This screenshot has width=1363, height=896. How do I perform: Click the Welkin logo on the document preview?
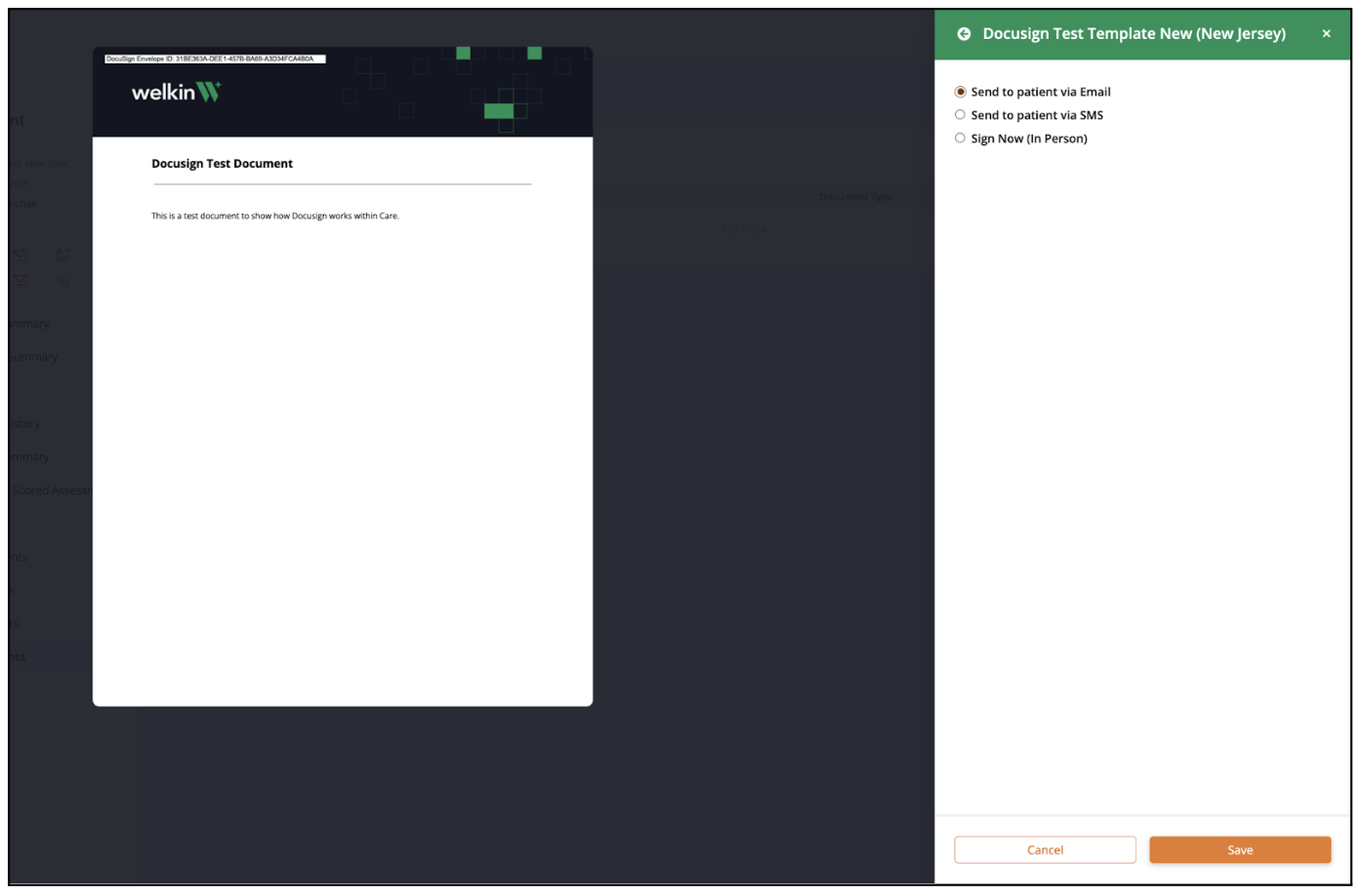pyautogui.click(x=175, y=92)
